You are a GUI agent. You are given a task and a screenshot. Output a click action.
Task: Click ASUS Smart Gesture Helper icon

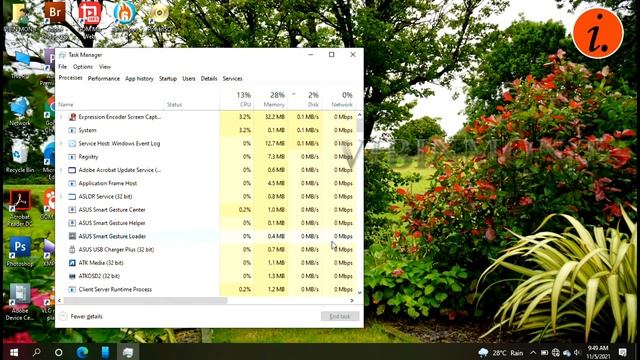72,223
